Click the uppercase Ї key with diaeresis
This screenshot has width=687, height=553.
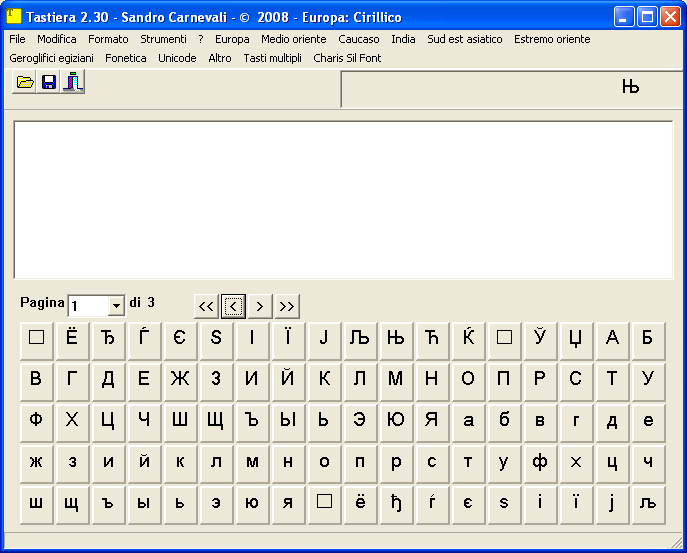[288, 341]
